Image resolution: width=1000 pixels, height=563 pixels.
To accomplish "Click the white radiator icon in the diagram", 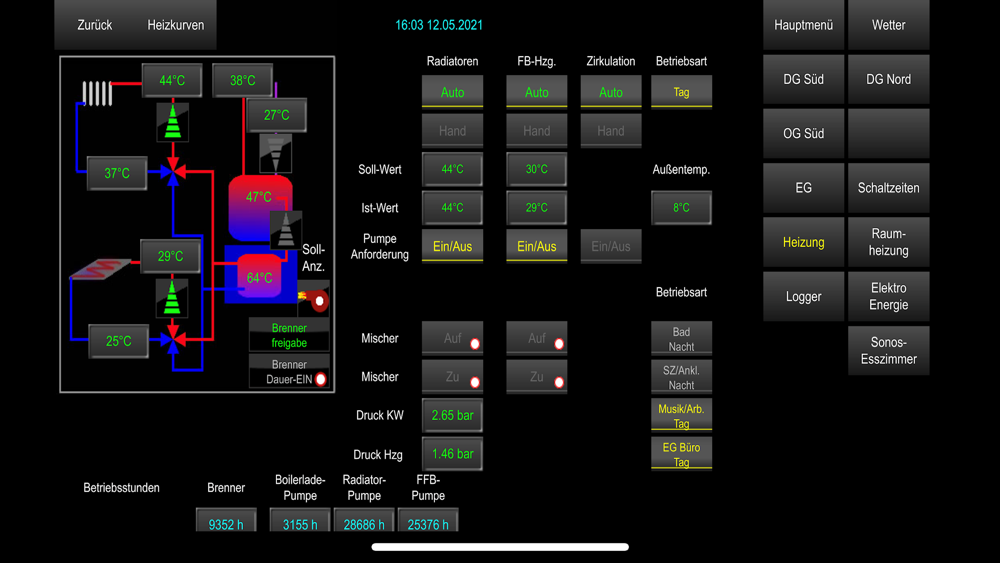I will pos(97,94).
